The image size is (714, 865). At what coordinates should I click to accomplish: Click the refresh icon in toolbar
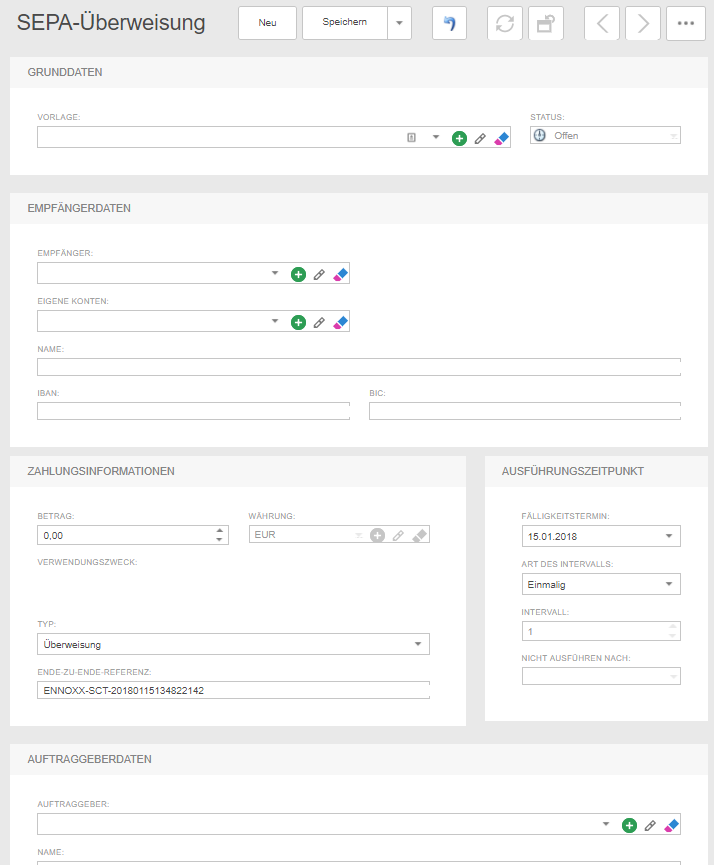(505, 23)
